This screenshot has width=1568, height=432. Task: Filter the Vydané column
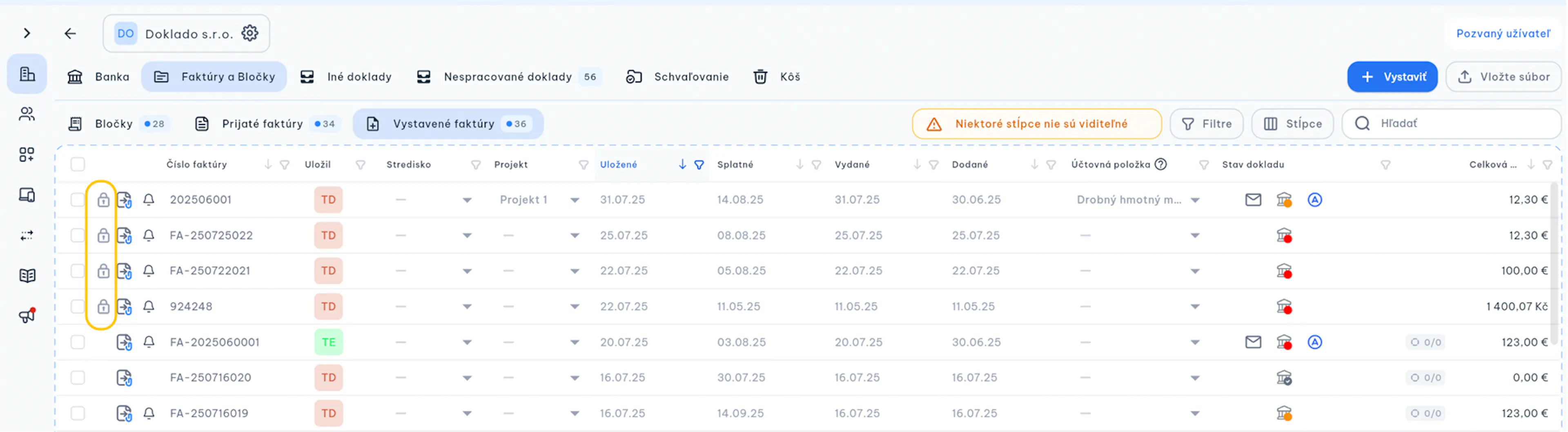[x=934, y=165]
